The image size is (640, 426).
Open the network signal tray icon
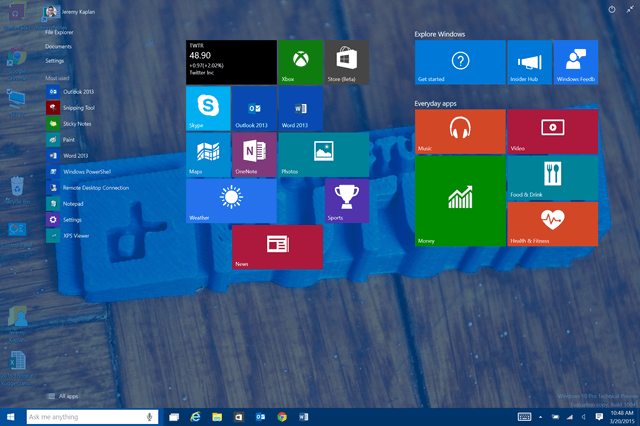pos(569,417)
